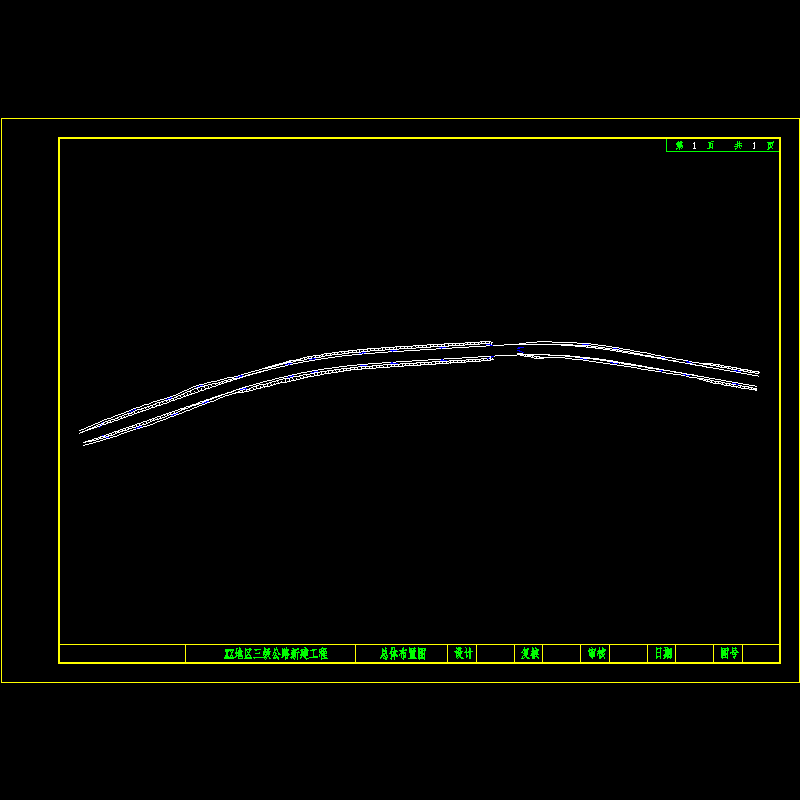The height and width of the screenshot is (800, 800).
Task: Click the empty cell right of 设计
Action: pos(495,653)
